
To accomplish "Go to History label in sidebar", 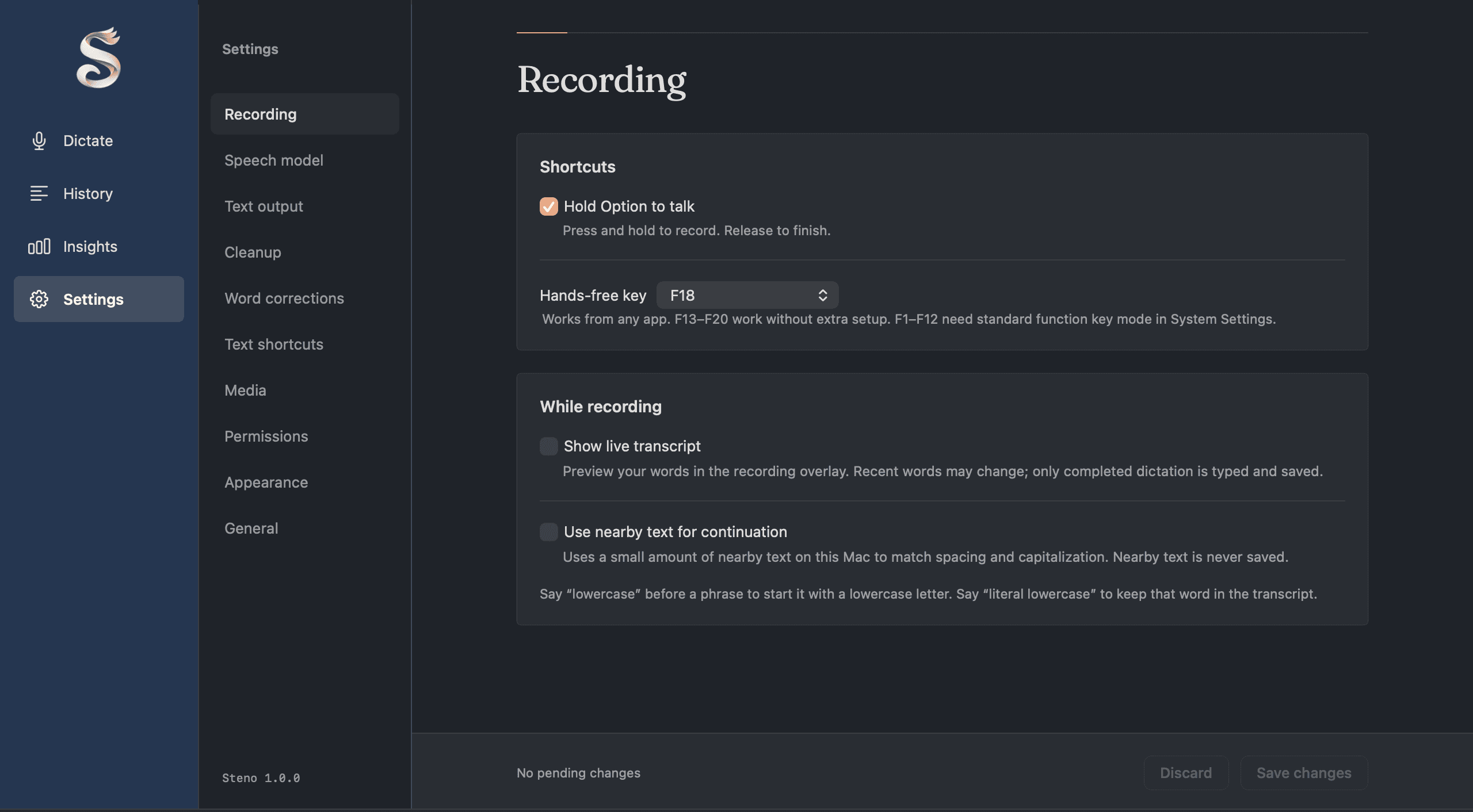I will pos(88,193).
